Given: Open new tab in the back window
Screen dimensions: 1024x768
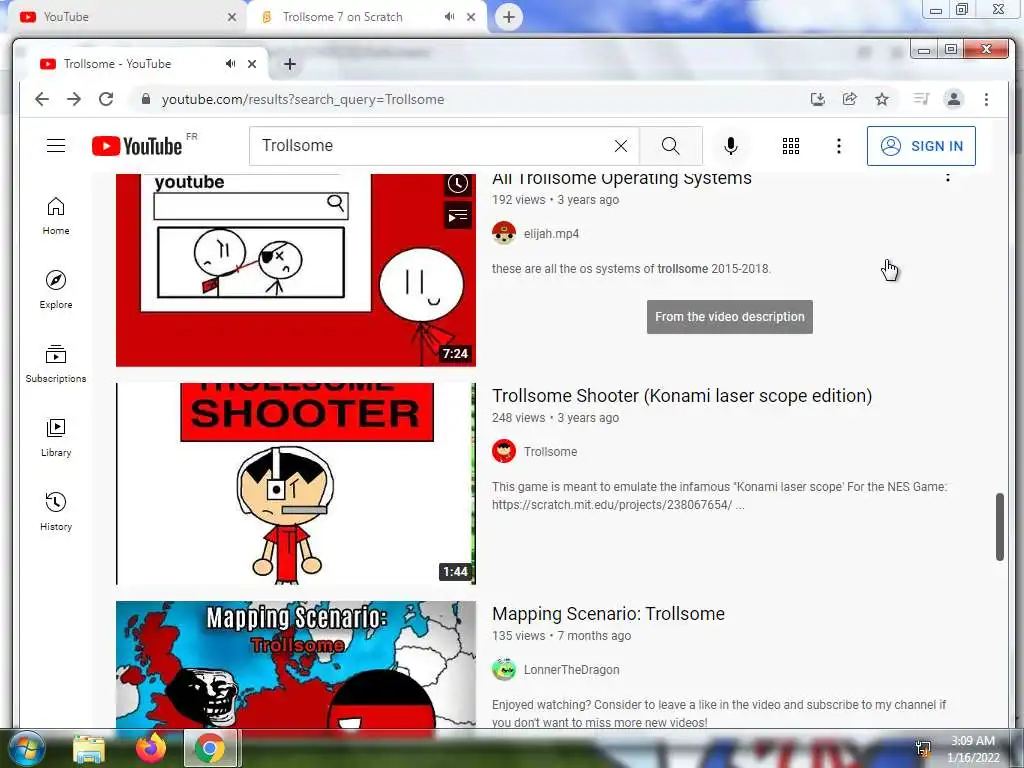Looking at the screenshot, I should [x=509, y=17].
